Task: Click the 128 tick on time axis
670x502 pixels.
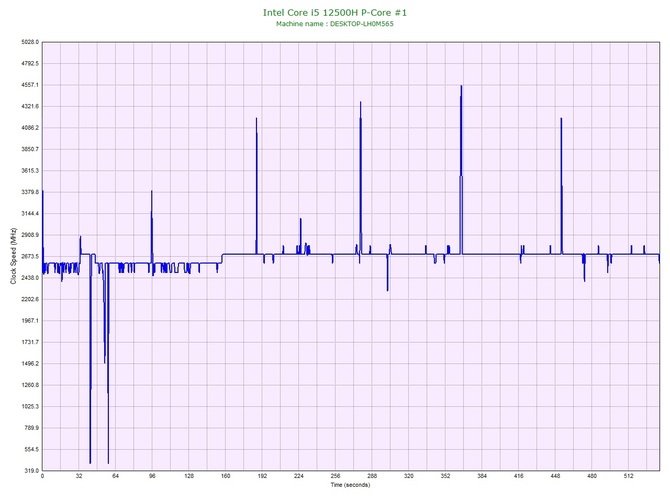Action: [189, 476]
